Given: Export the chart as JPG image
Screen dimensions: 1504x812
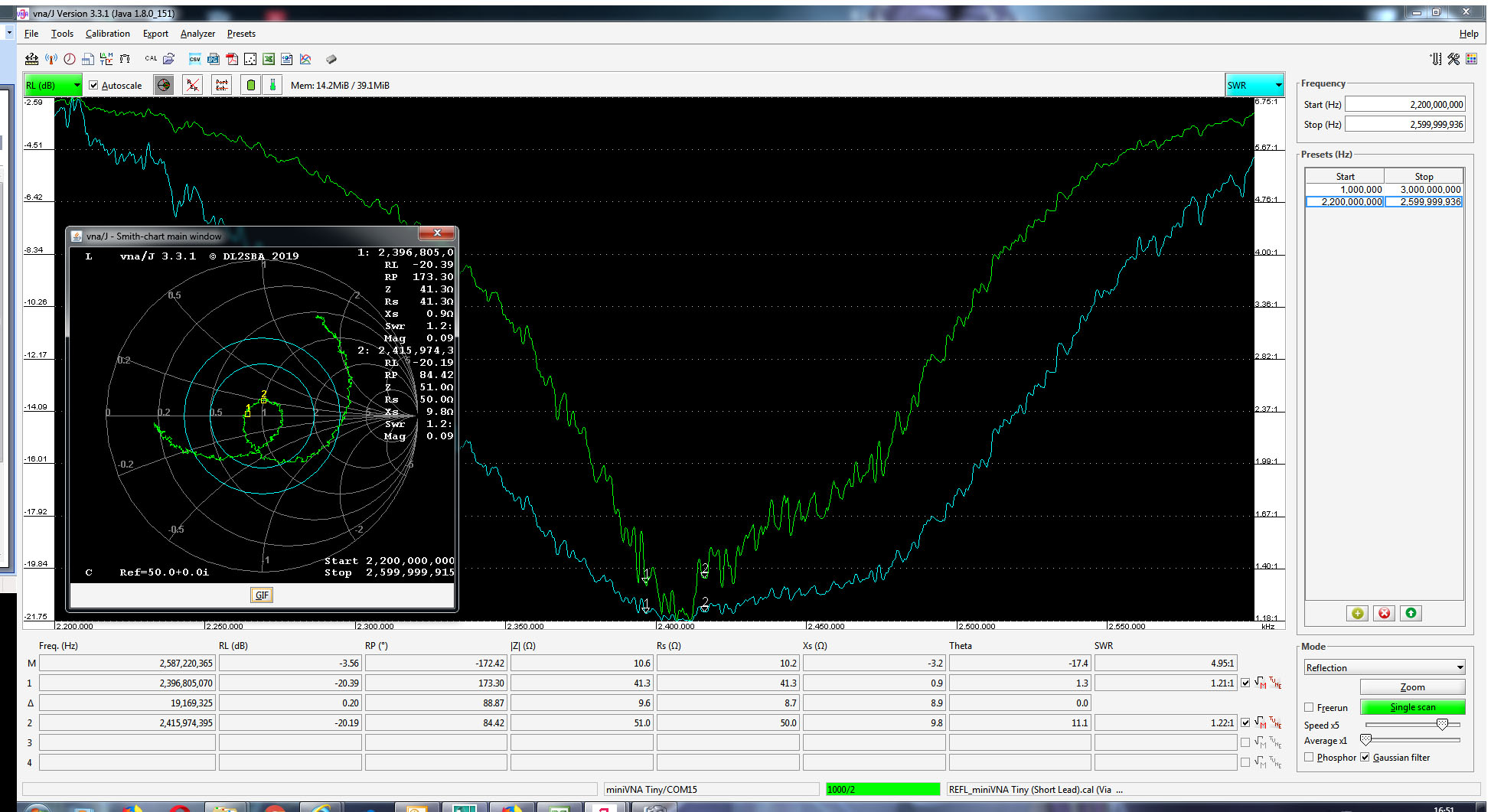Looking at the screenshot, I should (x=214, y=59).
